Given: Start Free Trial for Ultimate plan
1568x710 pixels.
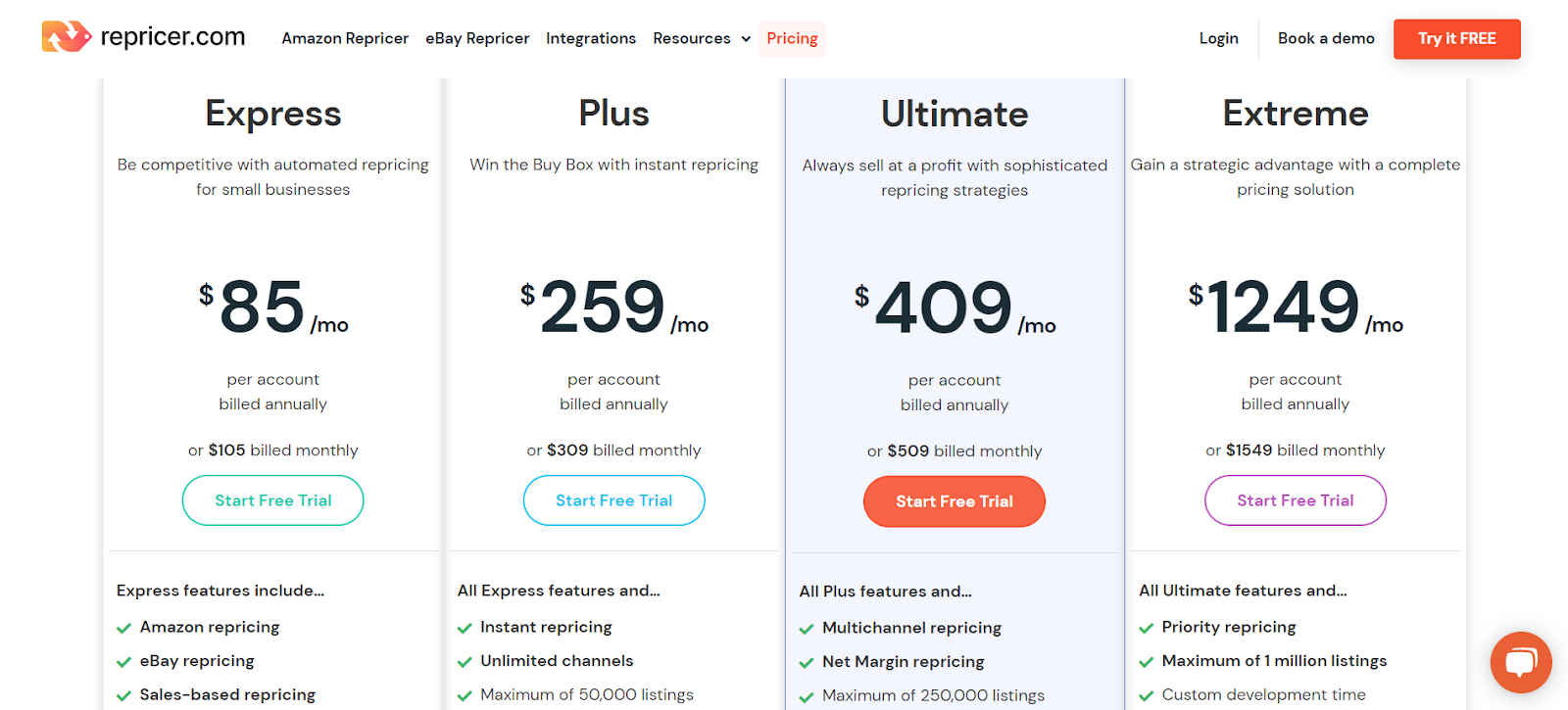Looking at the screenshot, I should (x=954, y=501).
